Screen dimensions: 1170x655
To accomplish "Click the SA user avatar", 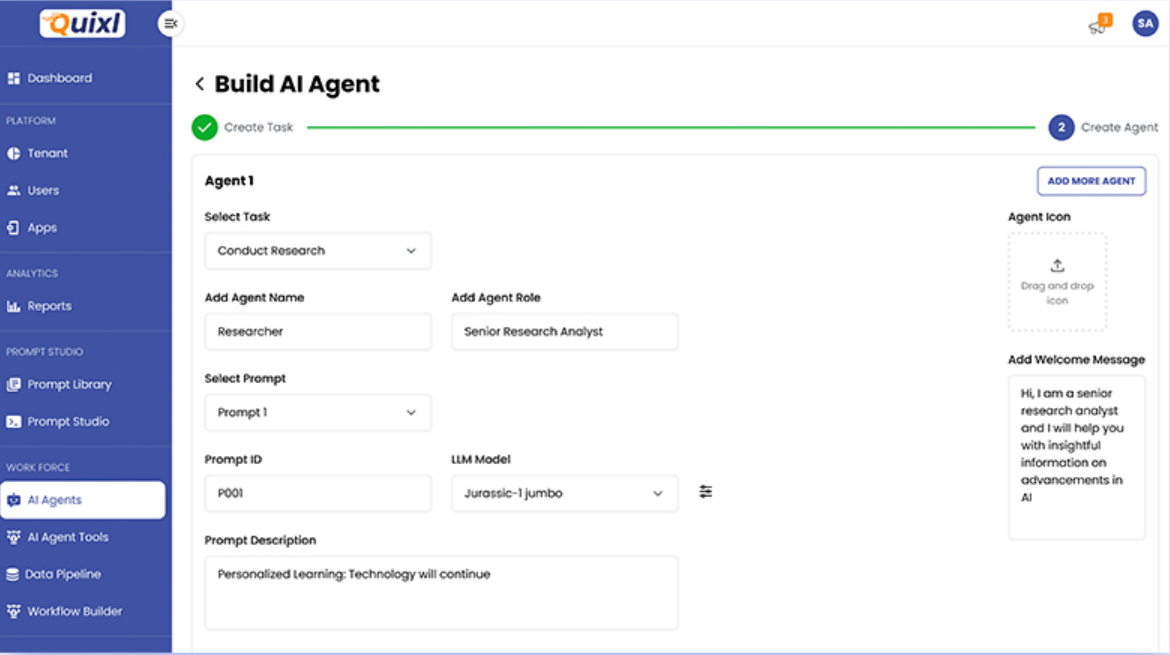I will click(1145, 23).
